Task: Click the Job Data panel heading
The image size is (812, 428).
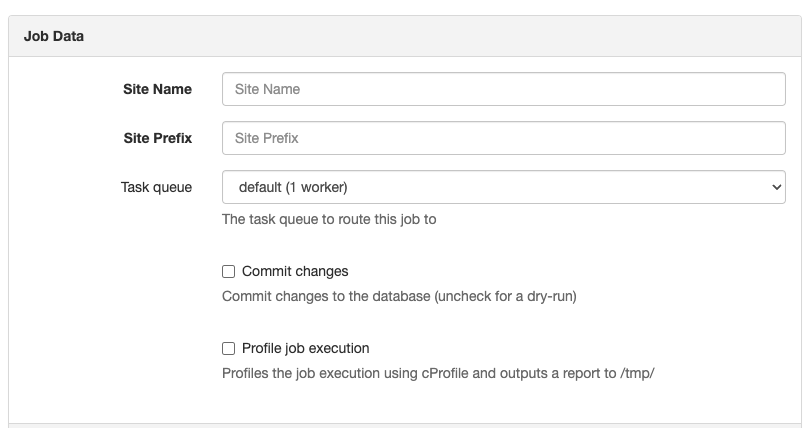Action: point(54,36)
